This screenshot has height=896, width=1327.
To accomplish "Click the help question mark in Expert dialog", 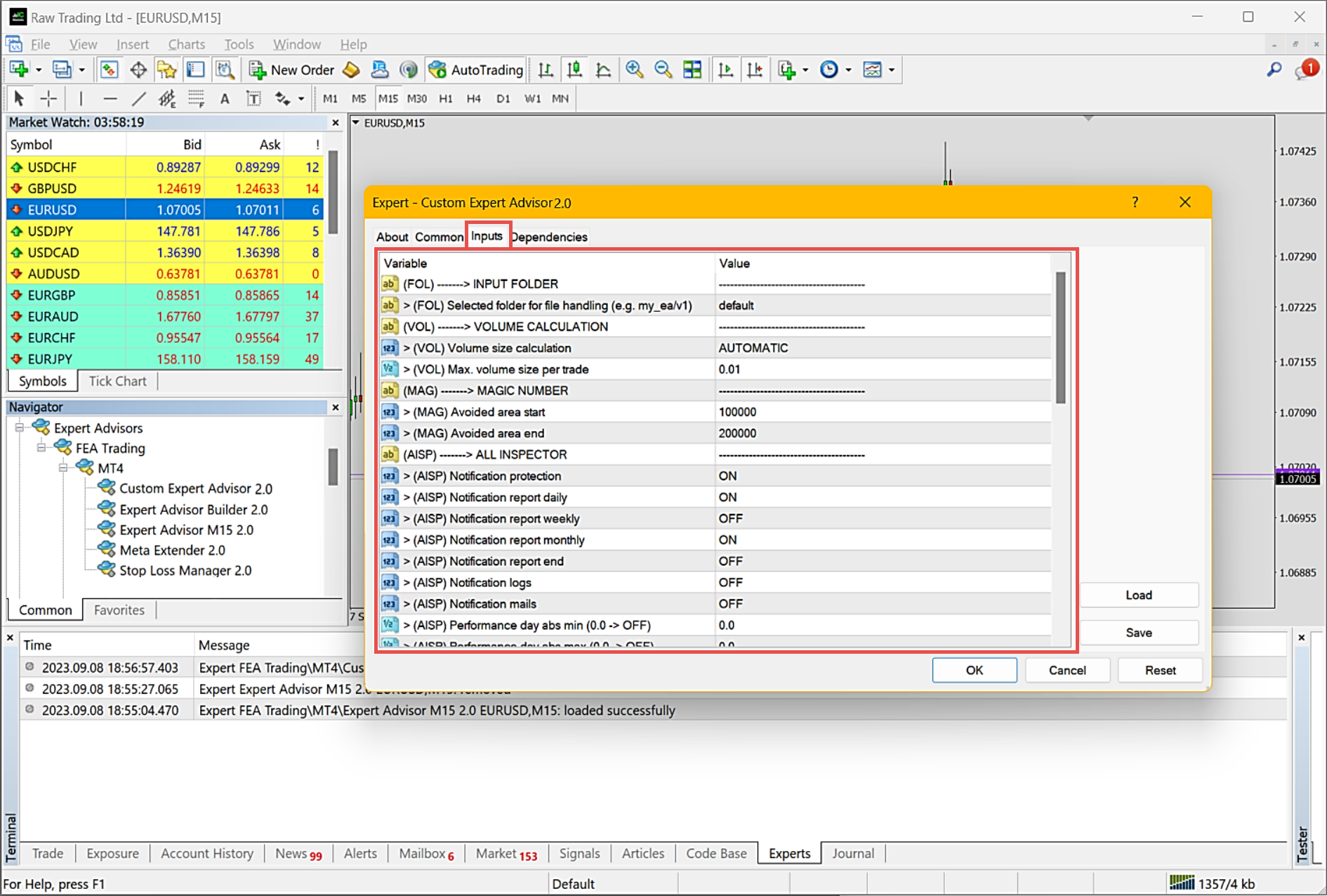I will (1135, 202).
